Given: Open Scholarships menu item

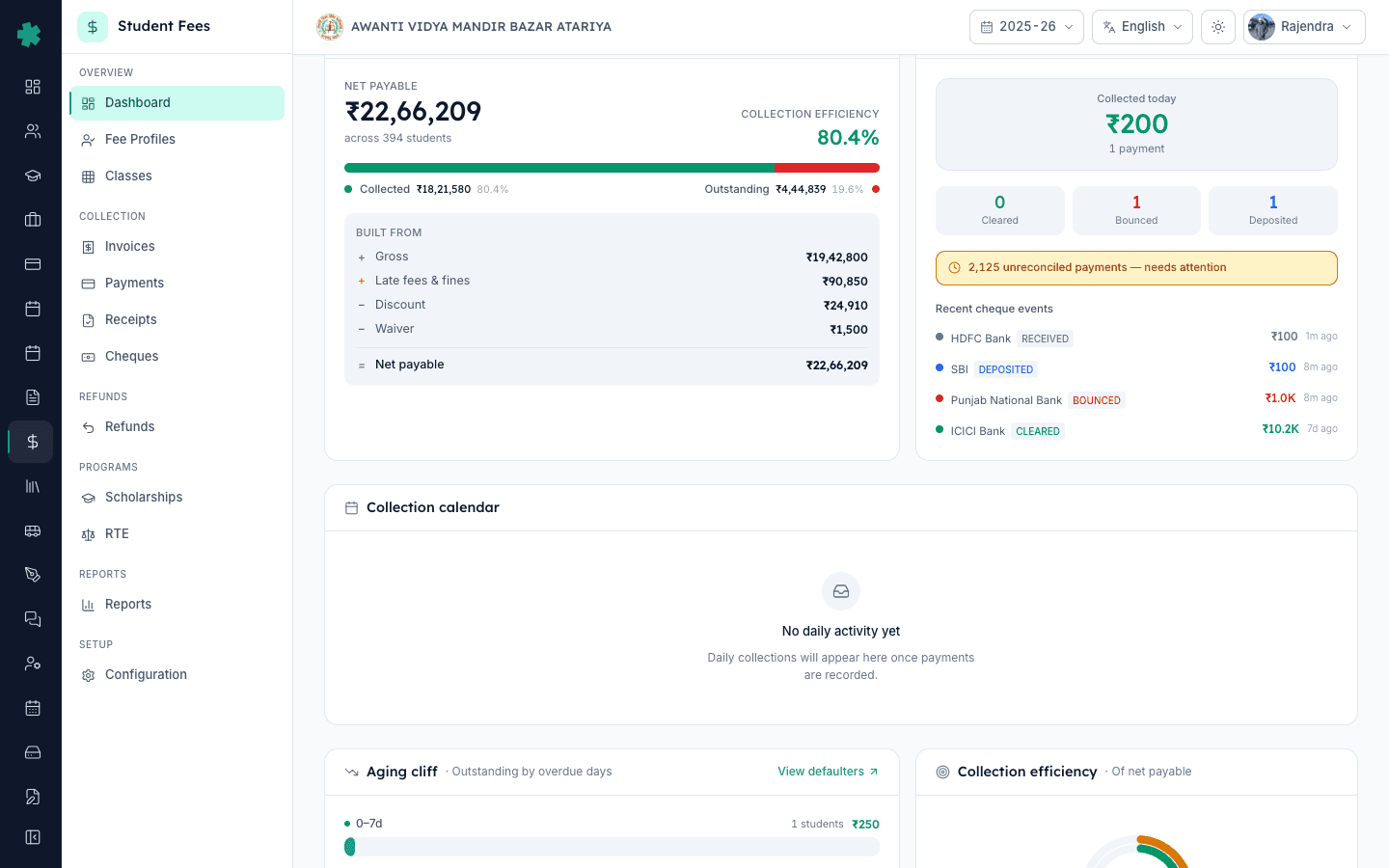Looking at the screenshot, I should [x=177, y=498].
